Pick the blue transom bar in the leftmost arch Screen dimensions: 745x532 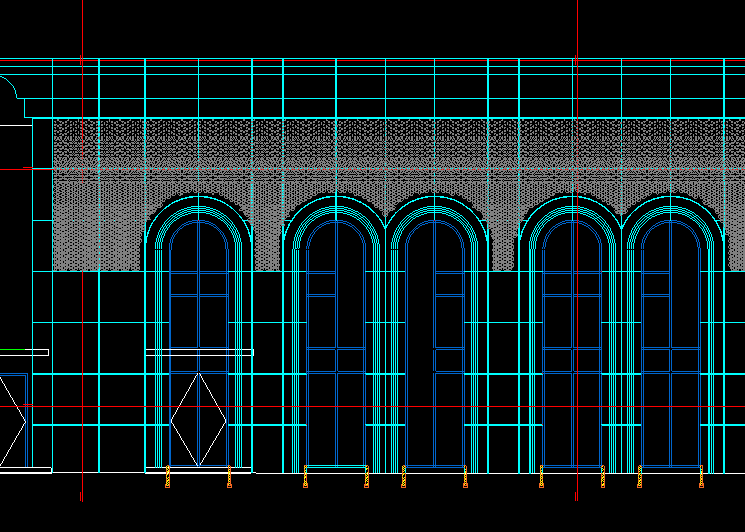[x=199, y=295]
